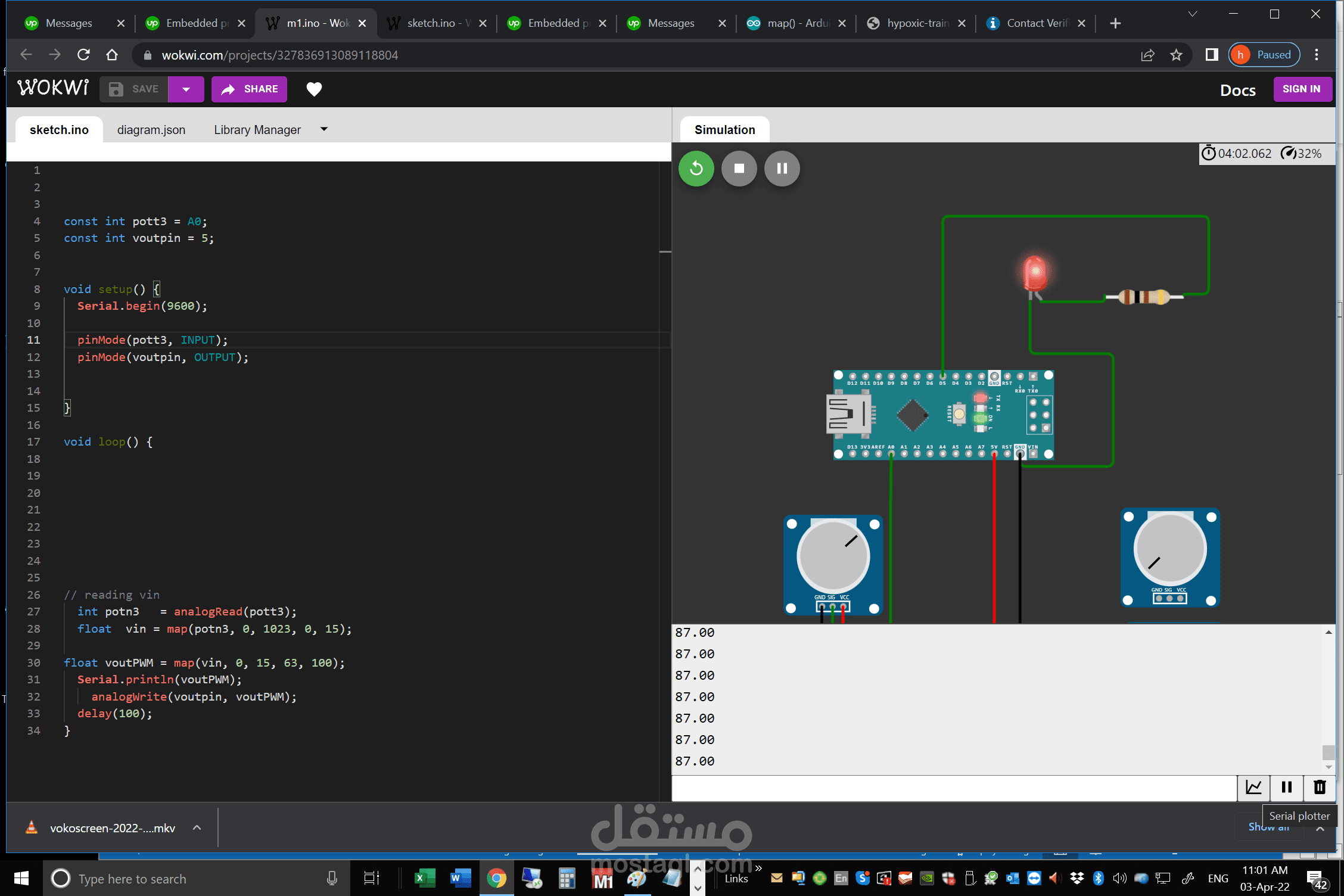Expand the vokoscreen download chevron
The width and height of the screenshot is (1344, 896).
pos(197,828)
